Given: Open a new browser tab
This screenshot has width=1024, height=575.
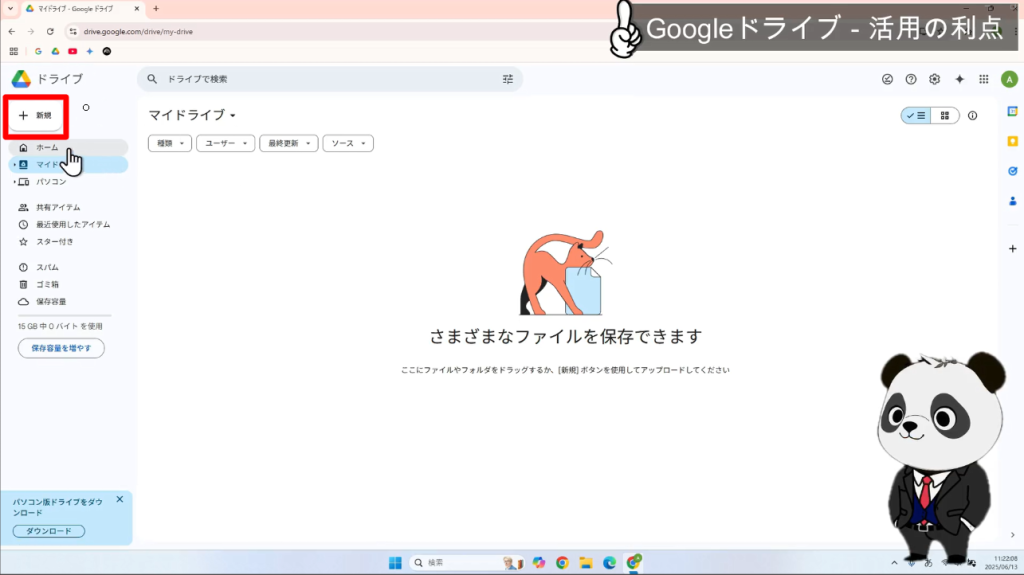Looking at the screenshot, I should point(156,8).
